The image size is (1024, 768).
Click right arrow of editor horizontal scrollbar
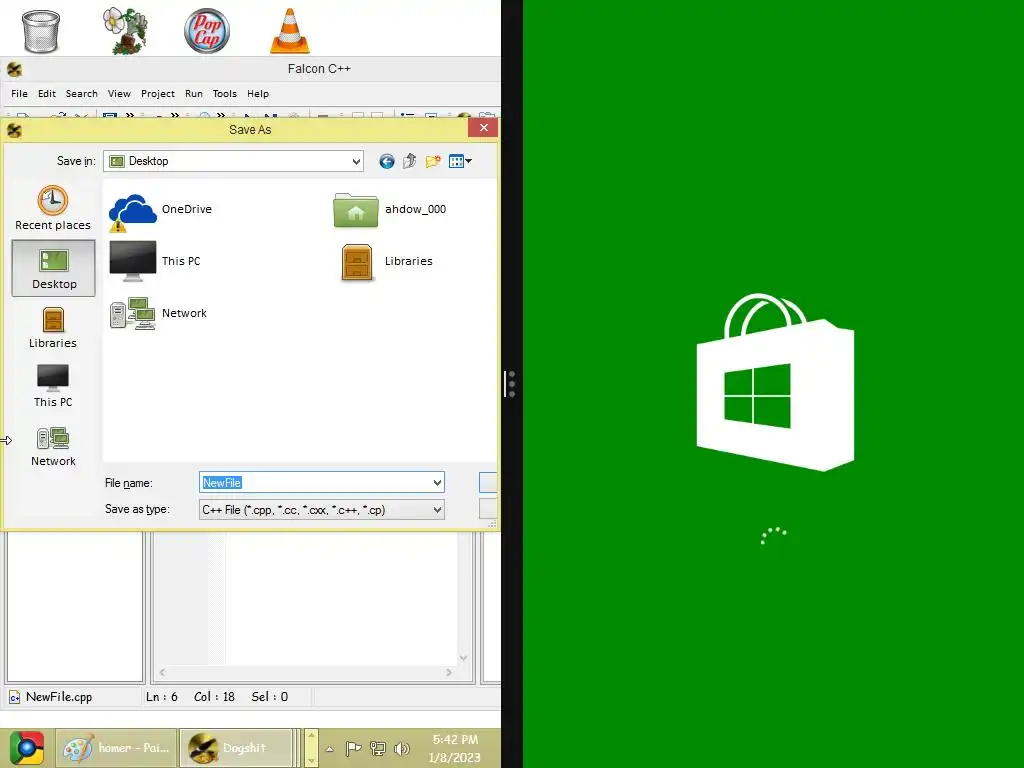(x=449, y=672)
